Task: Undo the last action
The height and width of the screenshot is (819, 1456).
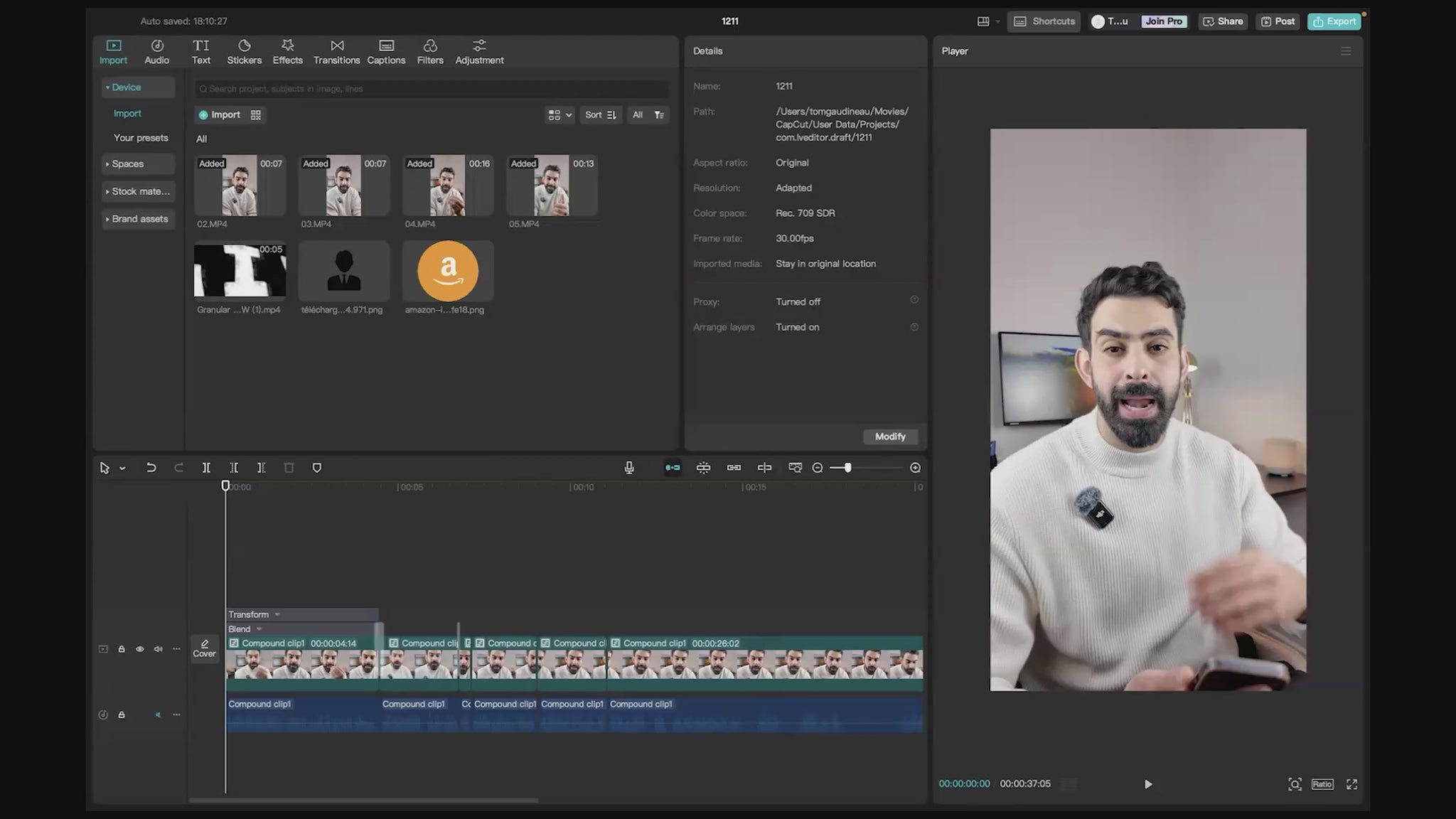Action: [x=151, y=468]
